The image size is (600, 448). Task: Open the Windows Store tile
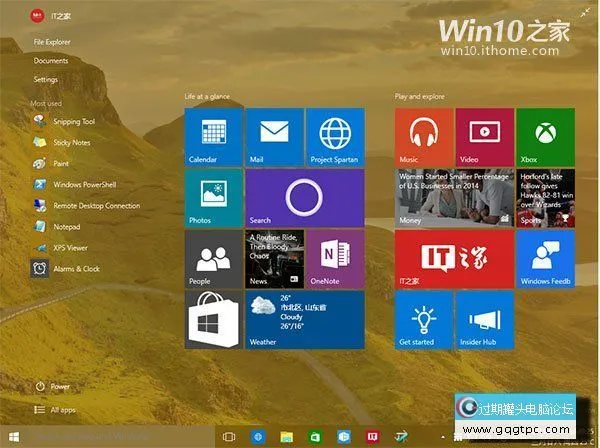tap(213, 320)
